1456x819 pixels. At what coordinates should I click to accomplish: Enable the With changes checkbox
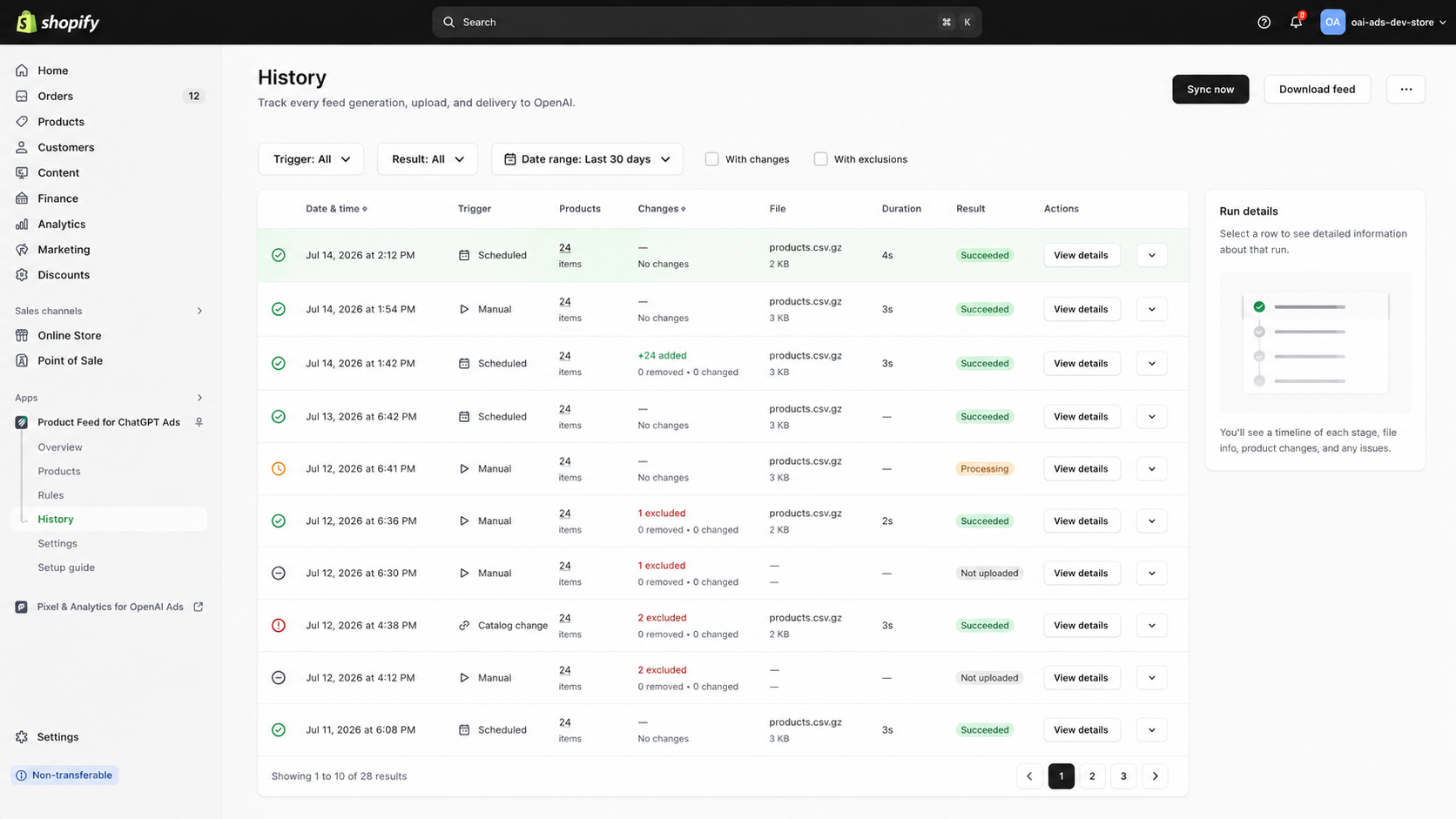[x=711, y=159]
